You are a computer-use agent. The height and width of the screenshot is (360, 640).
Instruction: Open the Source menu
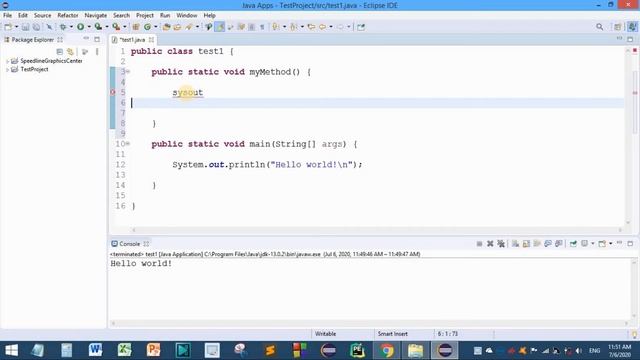coord(42,15)
